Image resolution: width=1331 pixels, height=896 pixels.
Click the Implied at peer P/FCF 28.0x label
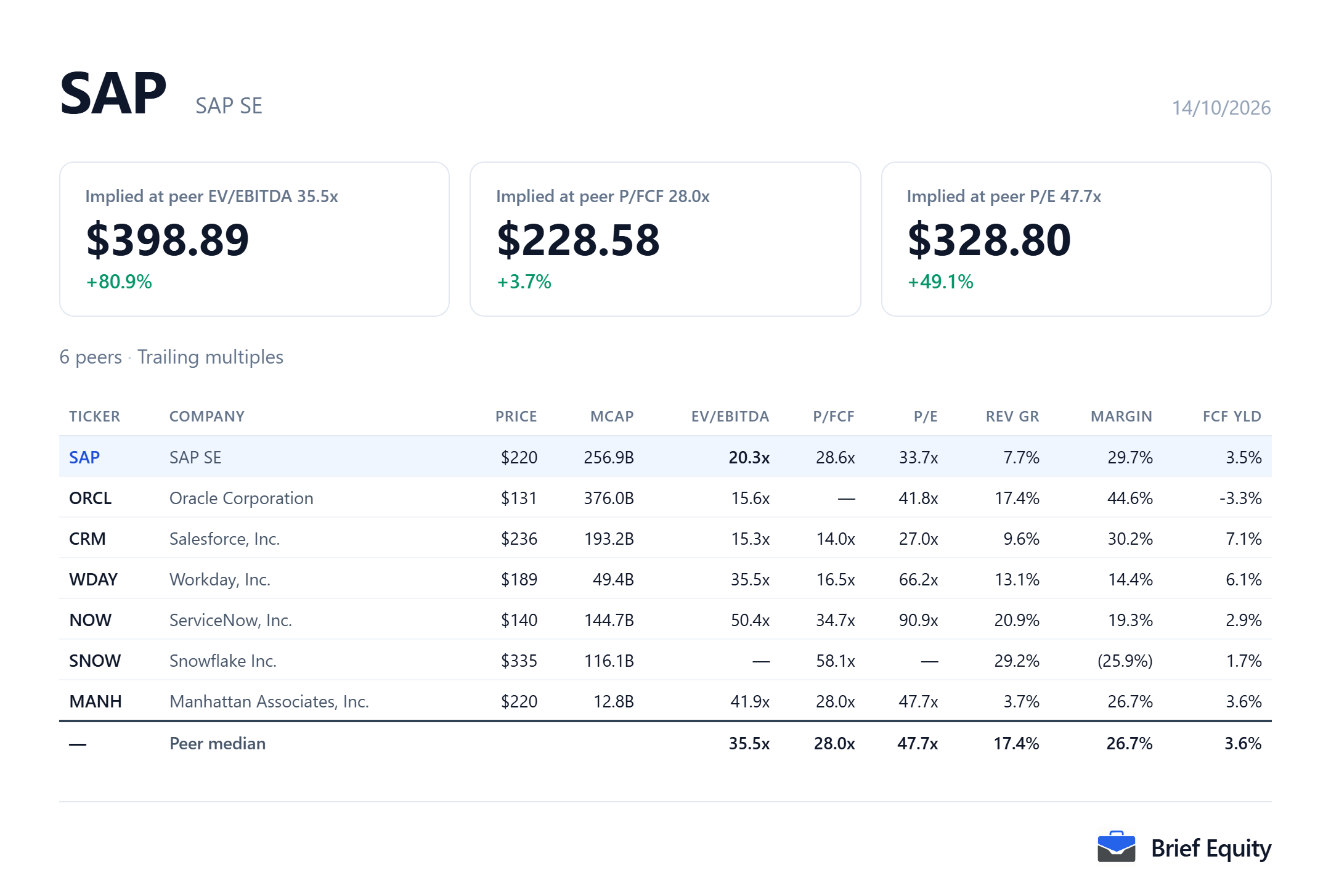pos(603,196)
